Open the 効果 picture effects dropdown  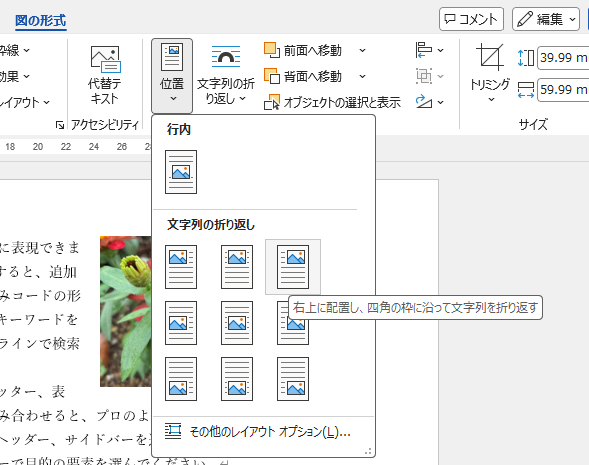14,76
